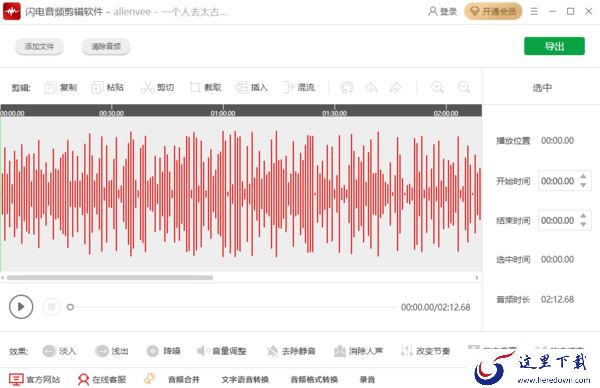
Task: Choose the Mix (混流) tool
Action: 298,88
